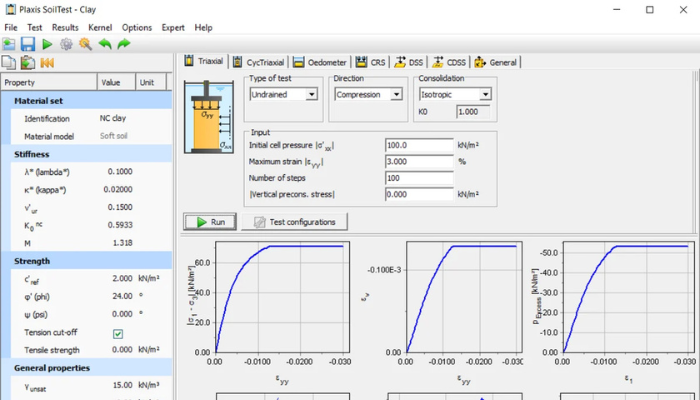Click the Unit column header

151,82
